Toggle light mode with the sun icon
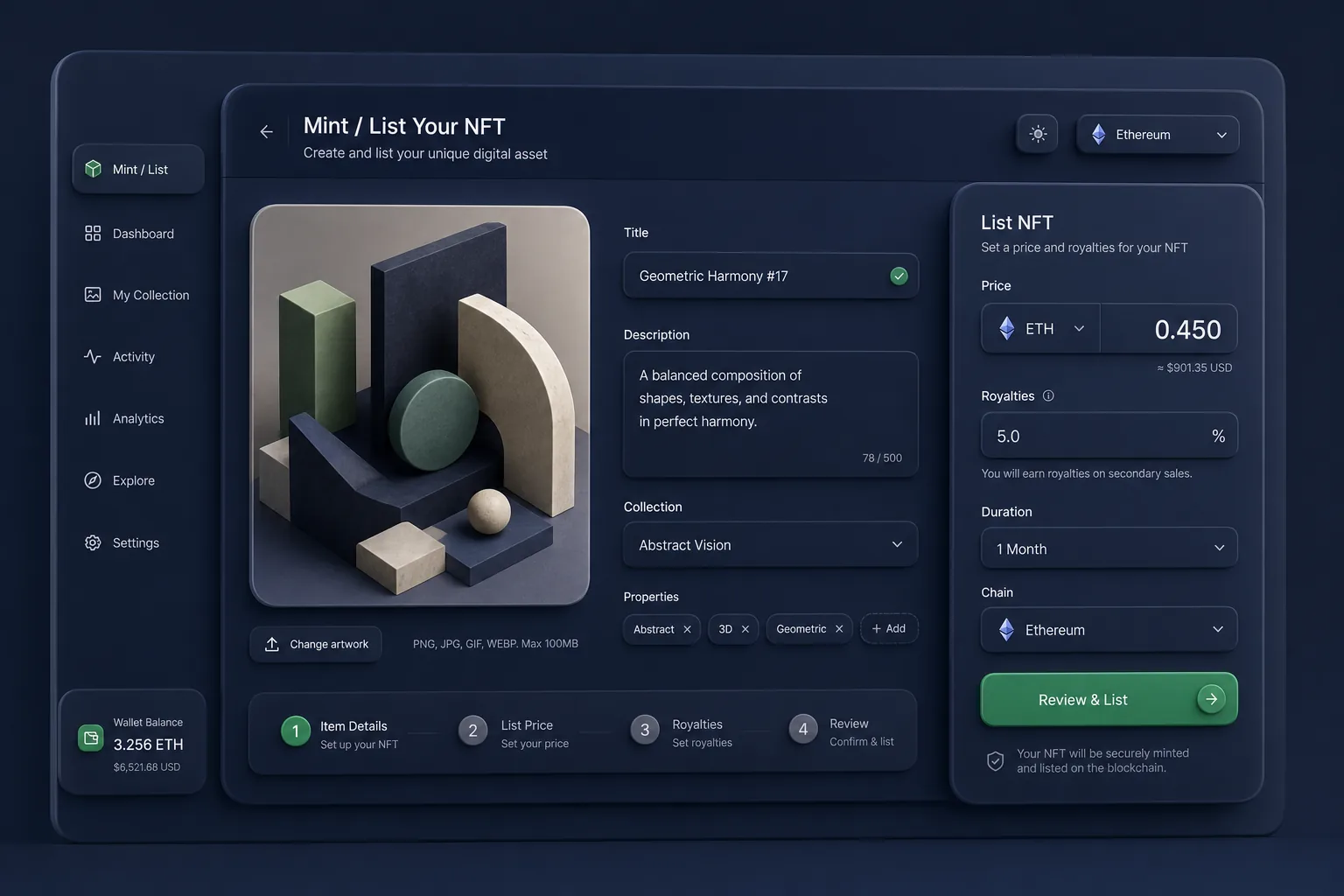 [x=1038, y=134]
